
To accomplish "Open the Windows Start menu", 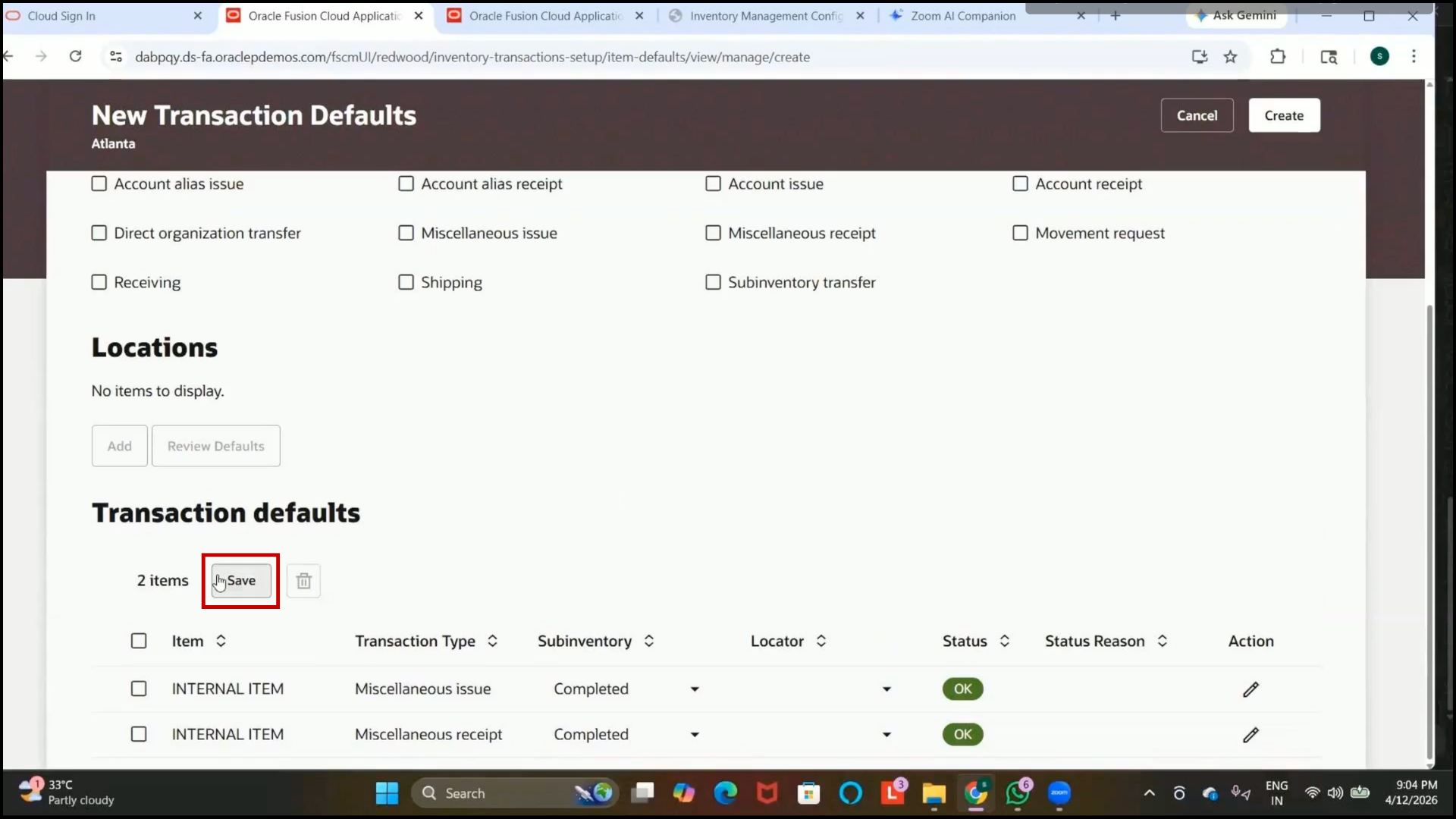I will (x=387, y=793).
